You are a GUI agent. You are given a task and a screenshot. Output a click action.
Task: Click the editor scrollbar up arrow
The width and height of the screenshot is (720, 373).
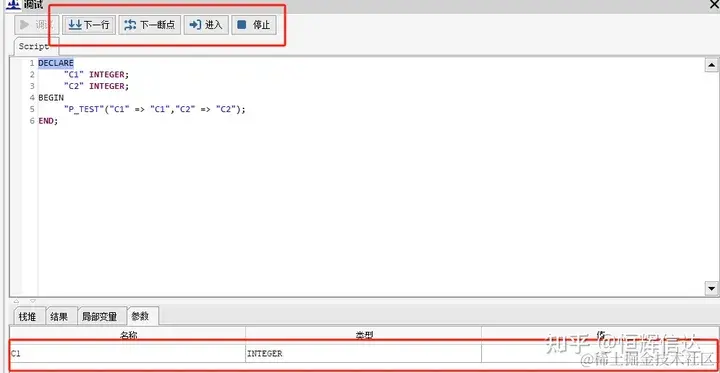coord(711,65)
